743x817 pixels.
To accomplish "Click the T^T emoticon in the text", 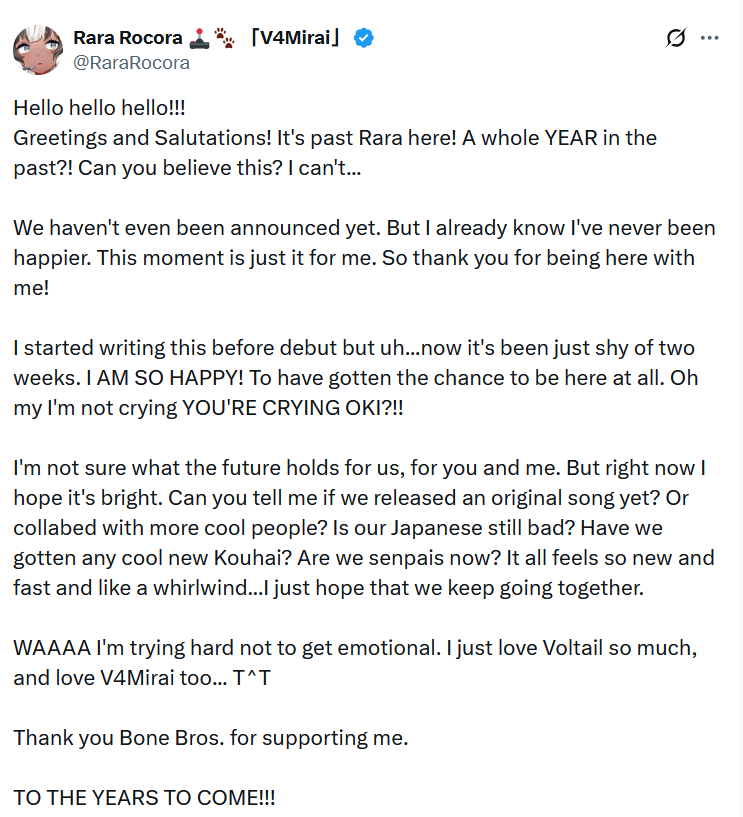I will coord(252,678).
